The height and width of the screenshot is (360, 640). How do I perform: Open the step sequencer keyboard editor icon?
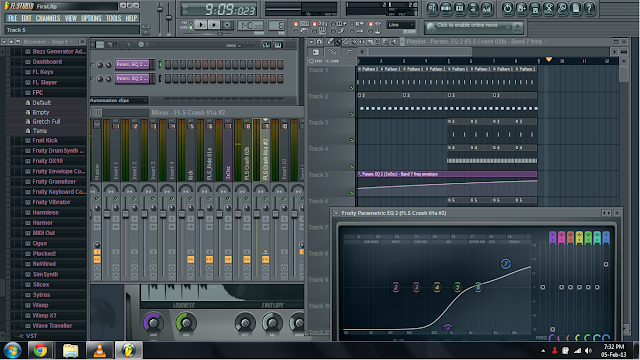(x=278, y=45)
